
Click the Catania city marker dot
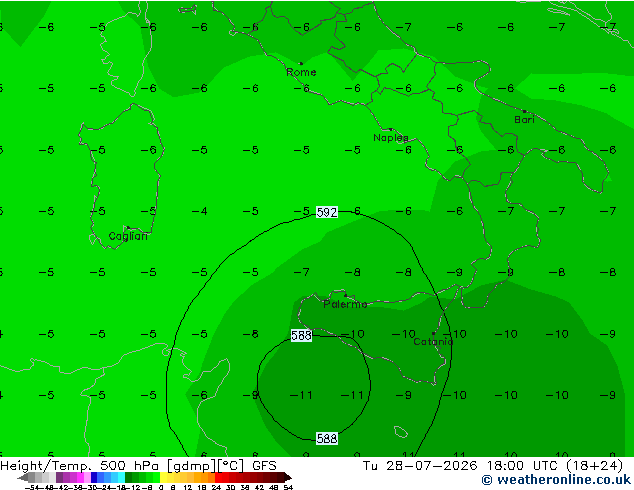tap(433, 334)
